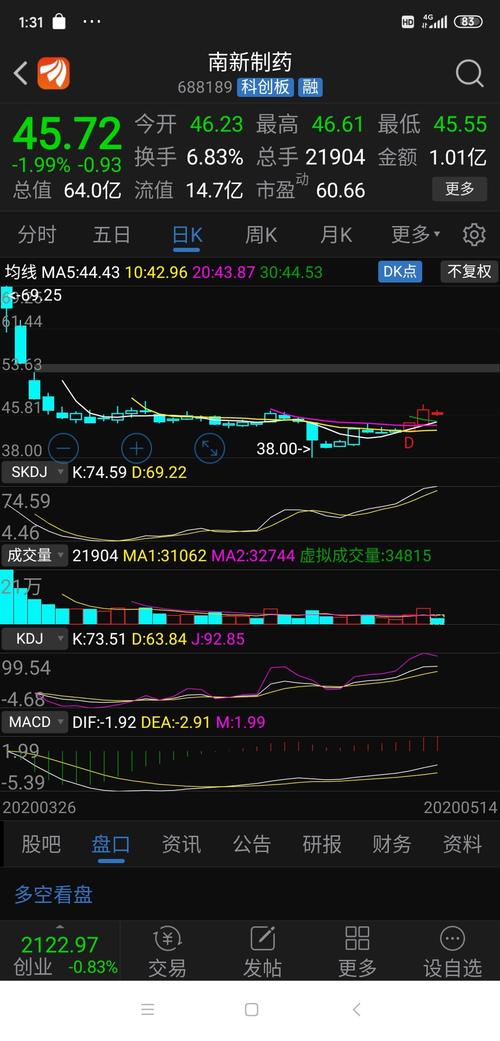The height and width of the screenshot is (1041, 500).
Task: Tap 总值 64.0亿 value
Action: point(93,191)
